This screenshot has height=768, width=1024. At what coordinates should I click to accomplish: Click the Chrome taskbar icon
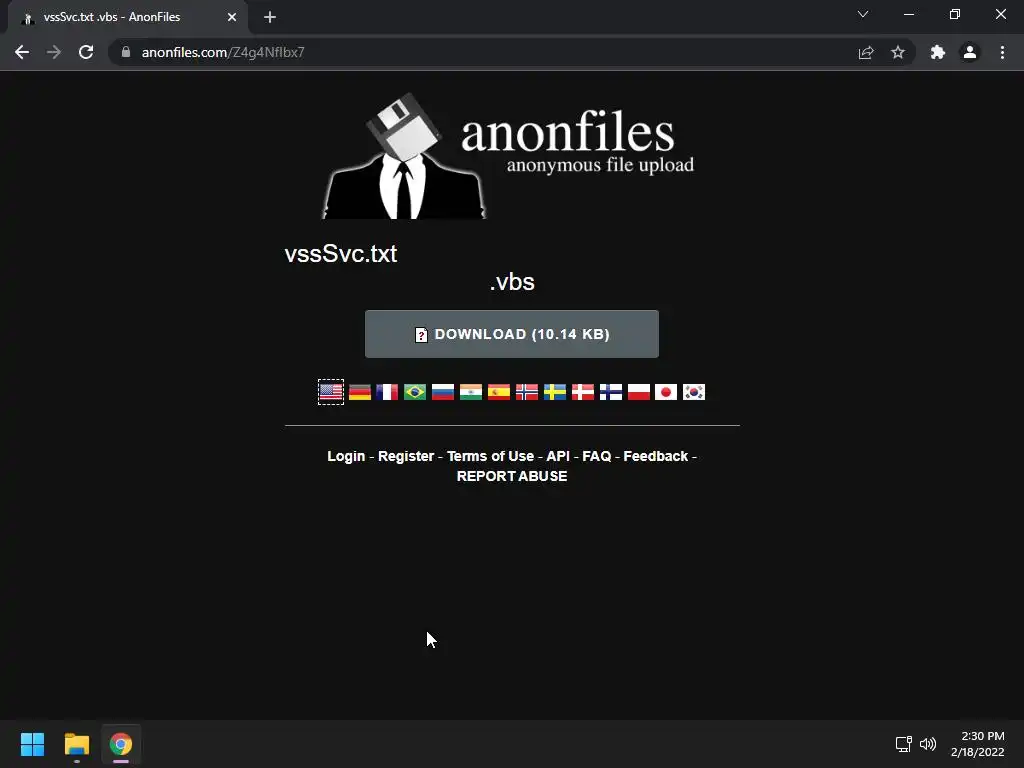pos(121,744)
